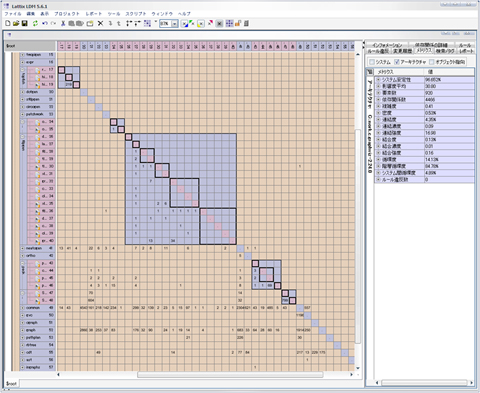Image resolution: width=480 pixels, height=393 pixels.
Task: Click the small icon in metrics table header
Action: 370,72
